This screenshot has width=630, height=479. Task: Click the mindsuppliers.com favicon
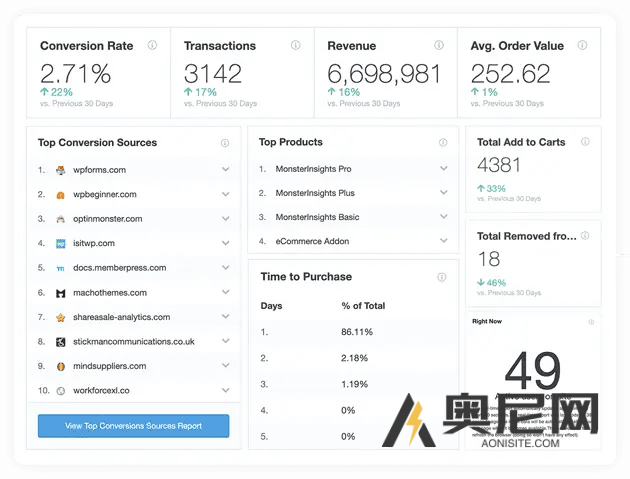tap(61, 366)
